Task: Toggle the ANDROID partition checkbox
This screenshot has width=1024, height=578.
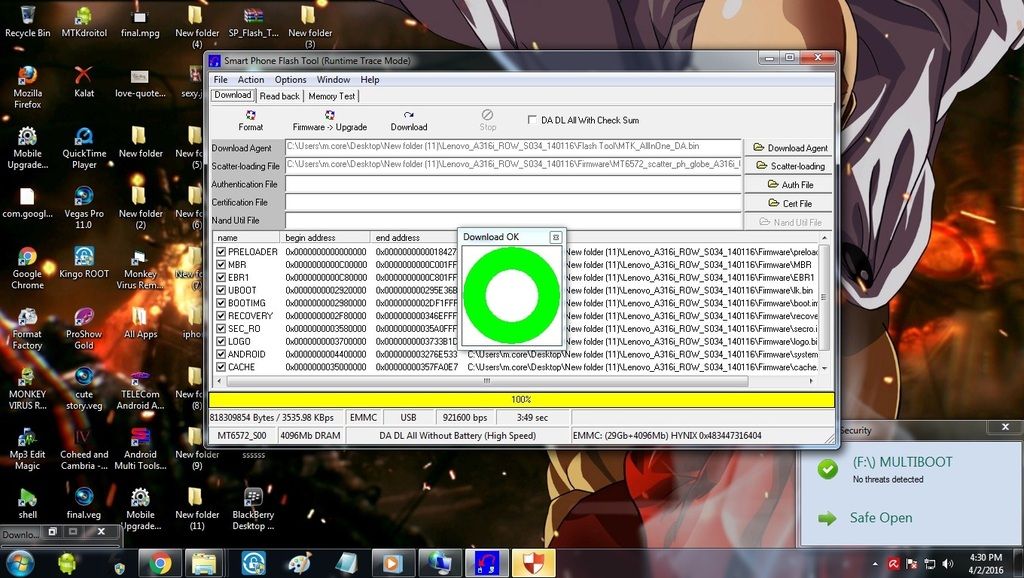Action: (221, 354)
